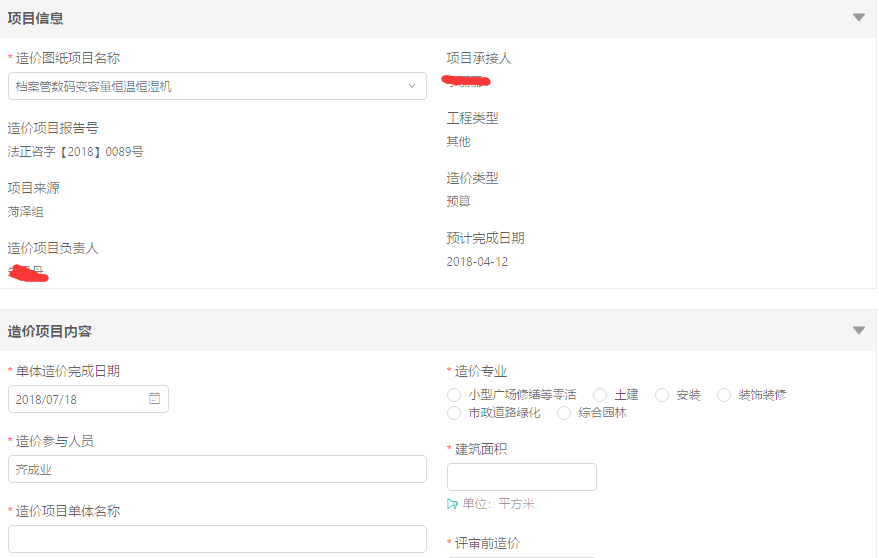Choose 土建 as 造价专业

(600, 395)
